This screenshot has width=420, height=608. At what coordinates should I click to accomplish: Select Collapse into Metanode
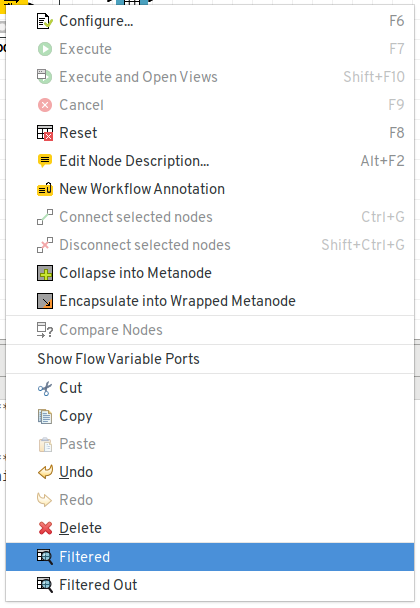coord(210,273)
